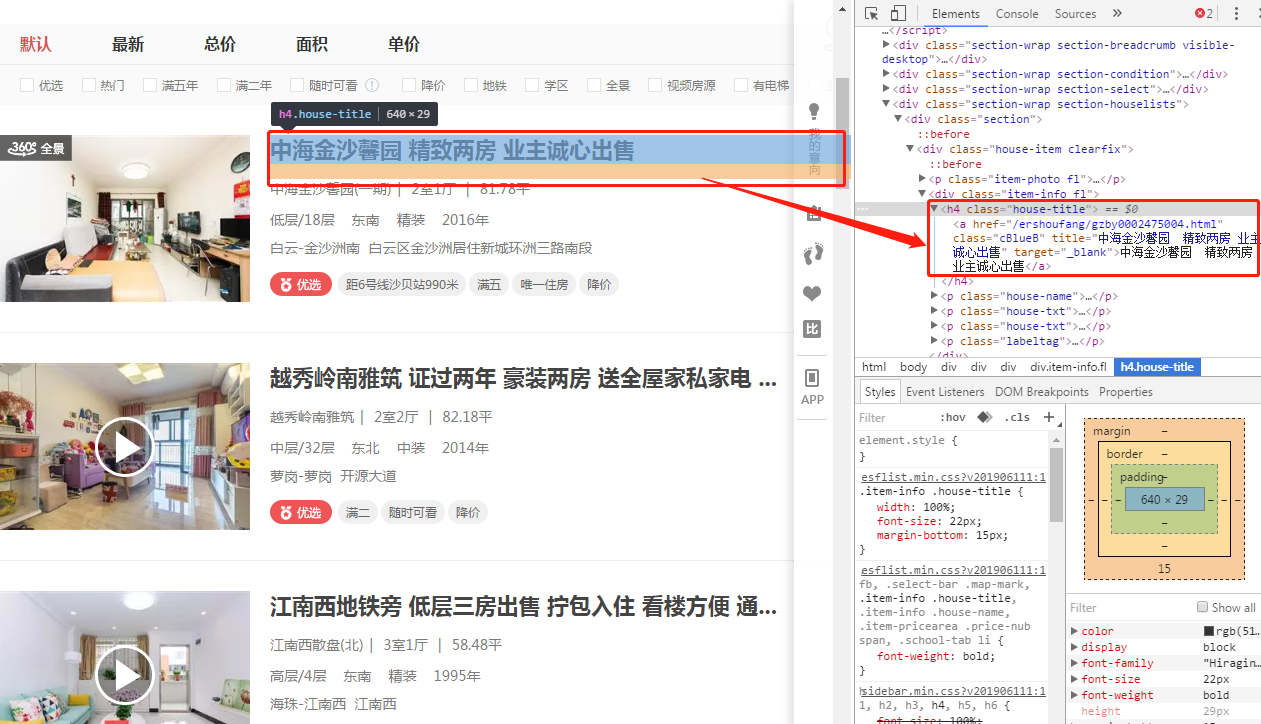Expand the computed font-family property
This screenshot has height=724, width=1261.
1074,664
